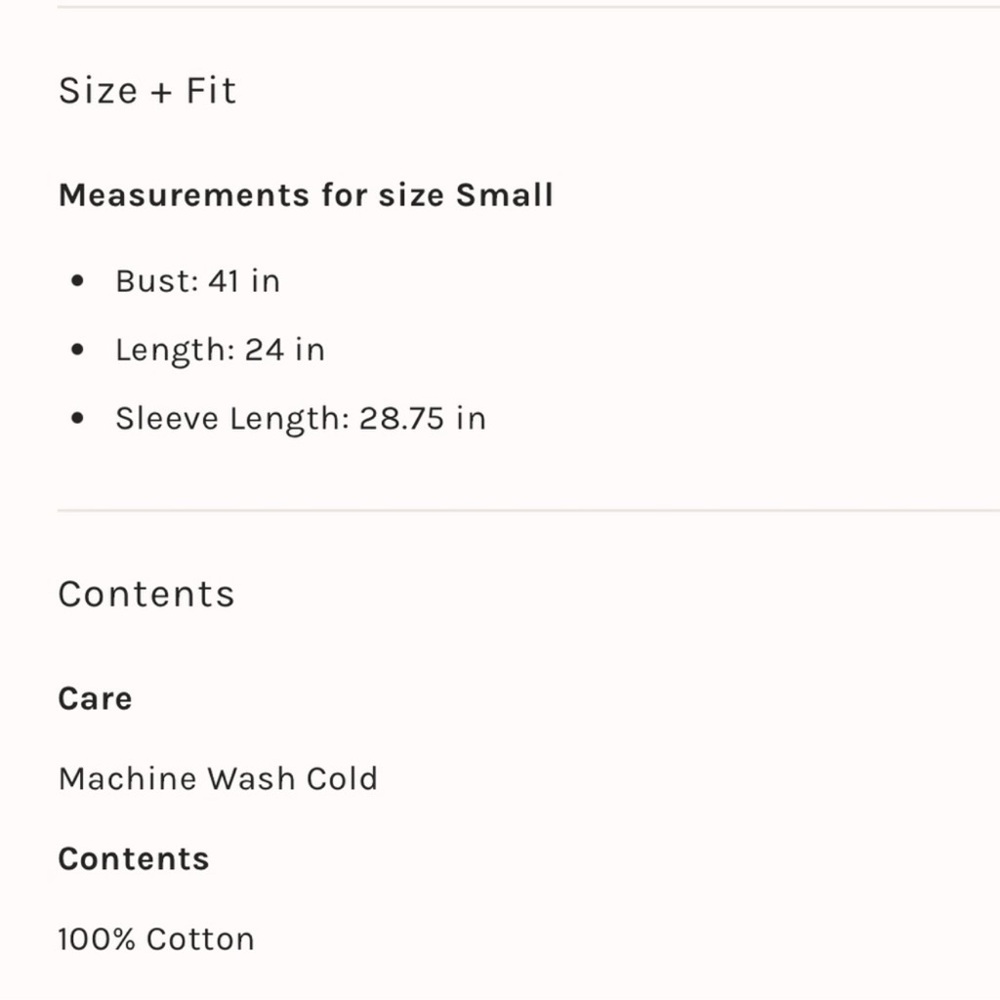This screenshot has height=1000, width=1000.
Task: Expand the Size + Fit section heading
Action: coord(147,91)
